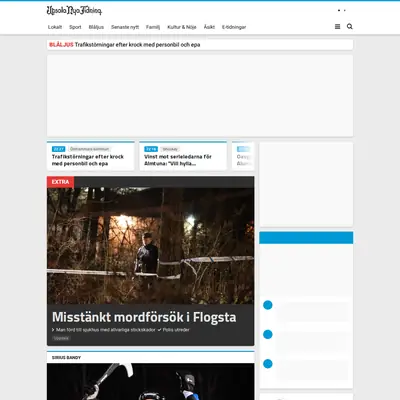Click the Östhammars kommun tag
The image size is (400, 400).
click(x=89, y=149)
